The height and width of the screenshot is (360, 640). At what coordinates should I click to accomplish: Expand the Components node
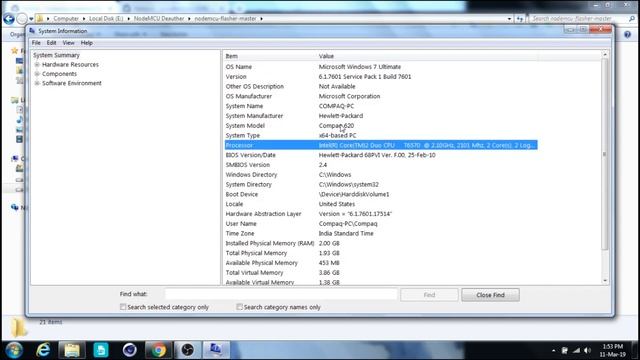37,74
